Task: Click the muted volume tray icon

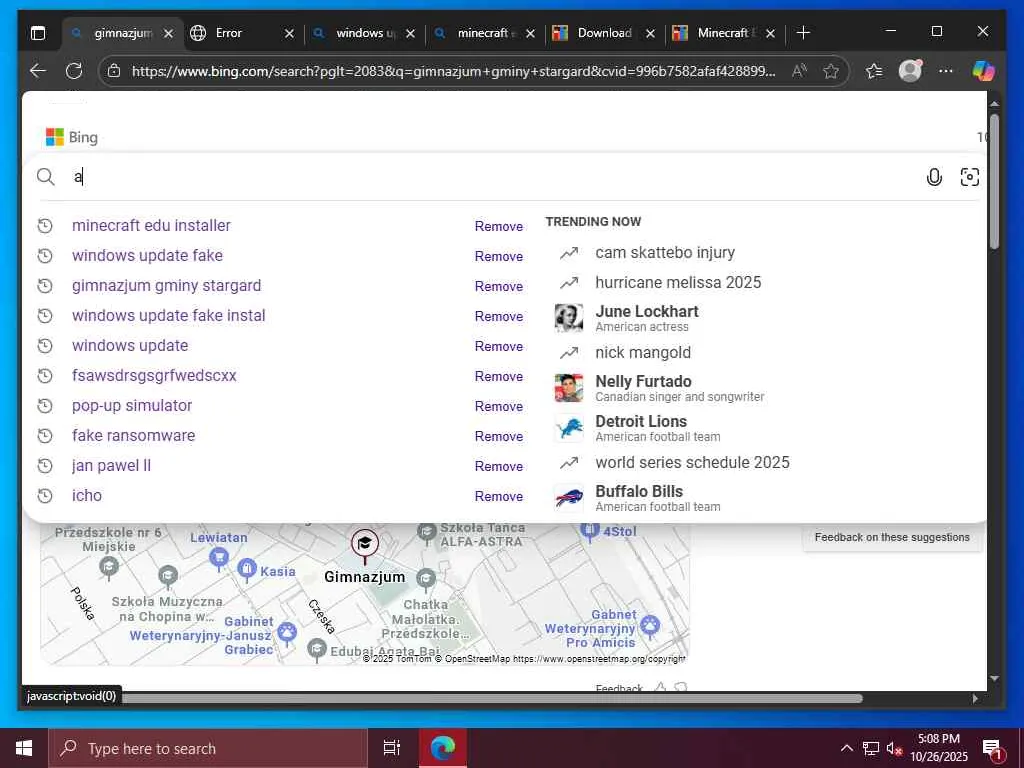Action: pos(894,748)
